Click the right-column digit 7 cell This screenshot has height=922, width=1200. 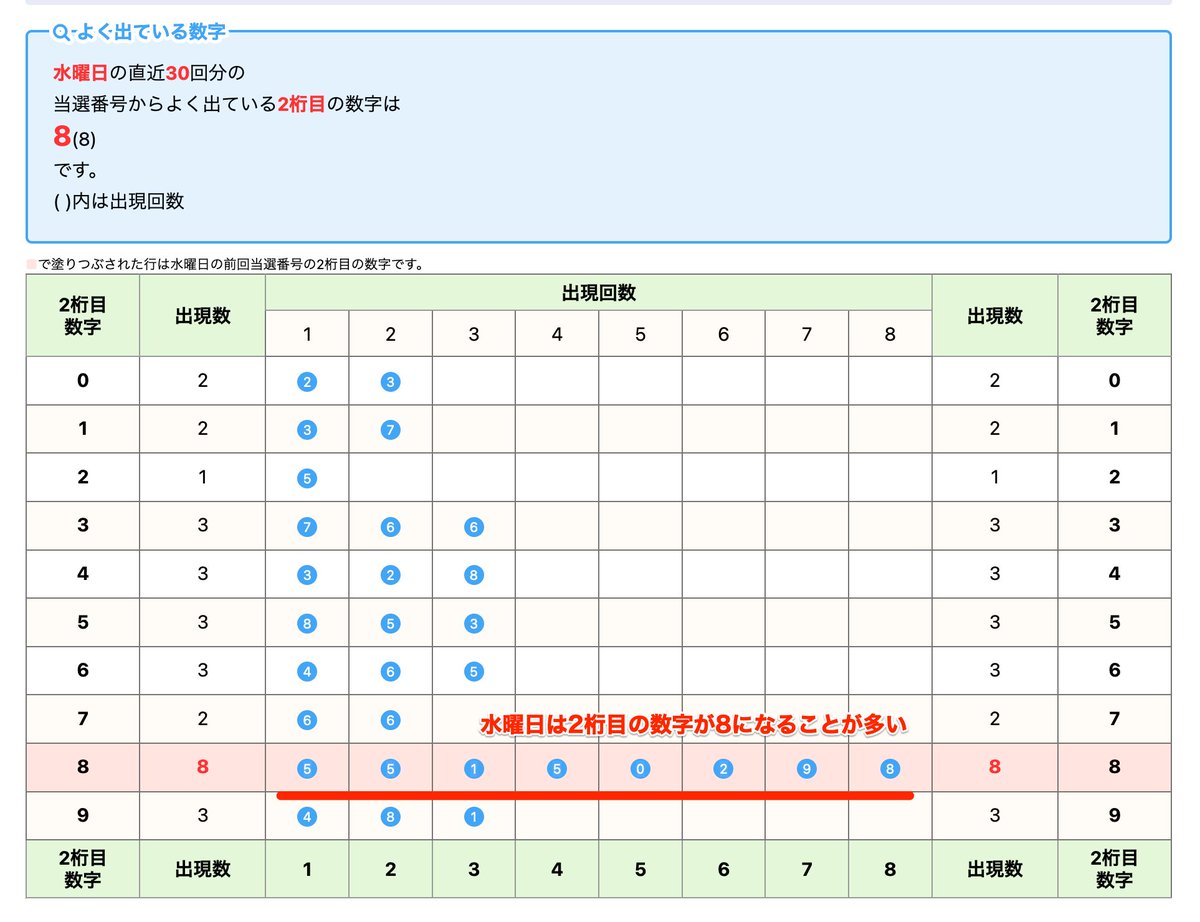[x=1114, y=720]
